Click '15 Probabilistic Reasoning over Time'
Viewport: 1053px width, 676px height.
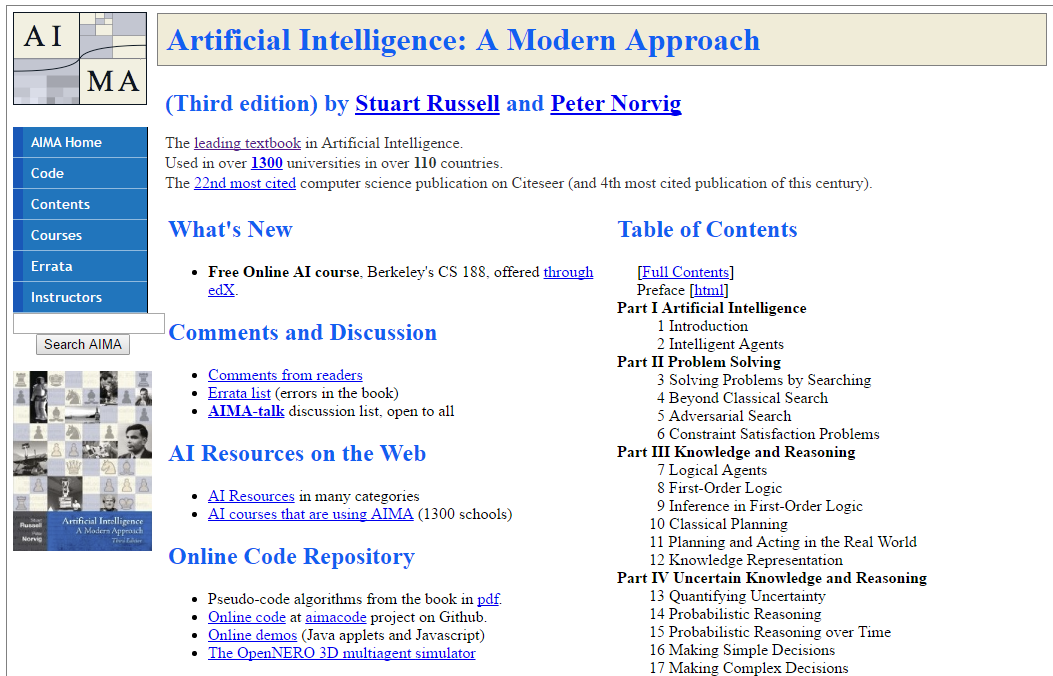(770, 632)
